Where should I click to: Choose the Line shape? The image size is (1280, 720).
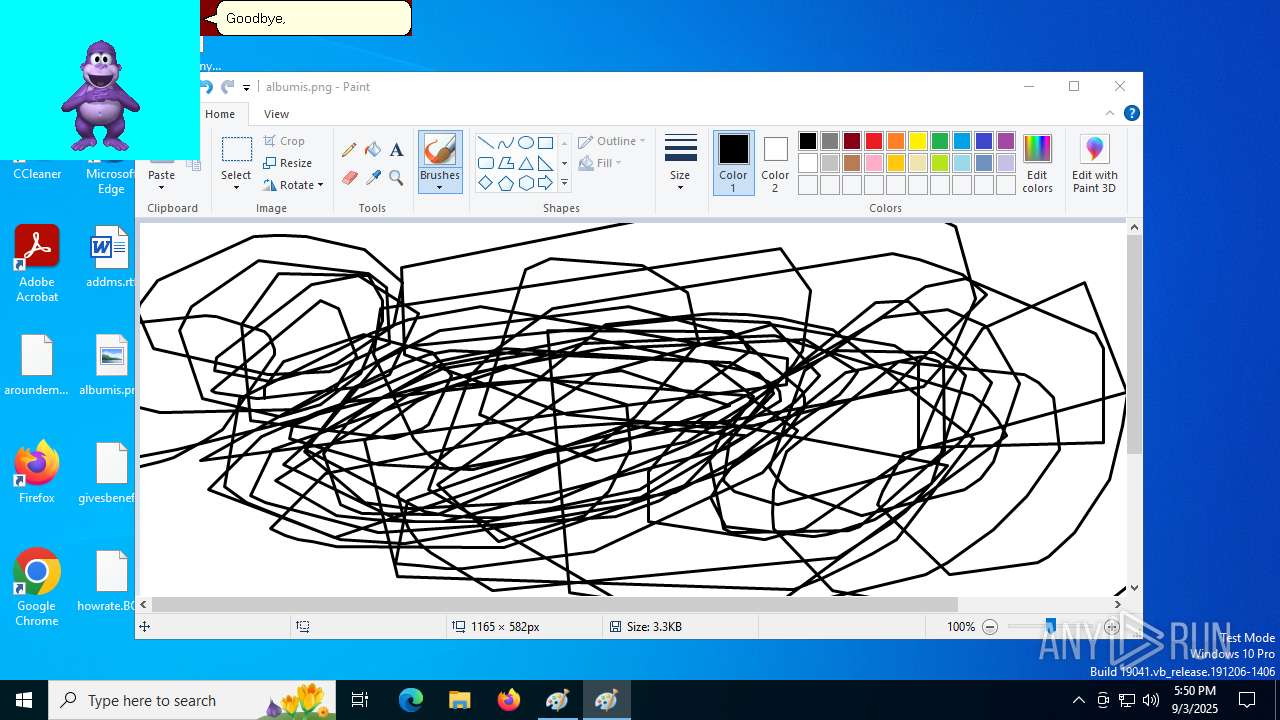485,142
